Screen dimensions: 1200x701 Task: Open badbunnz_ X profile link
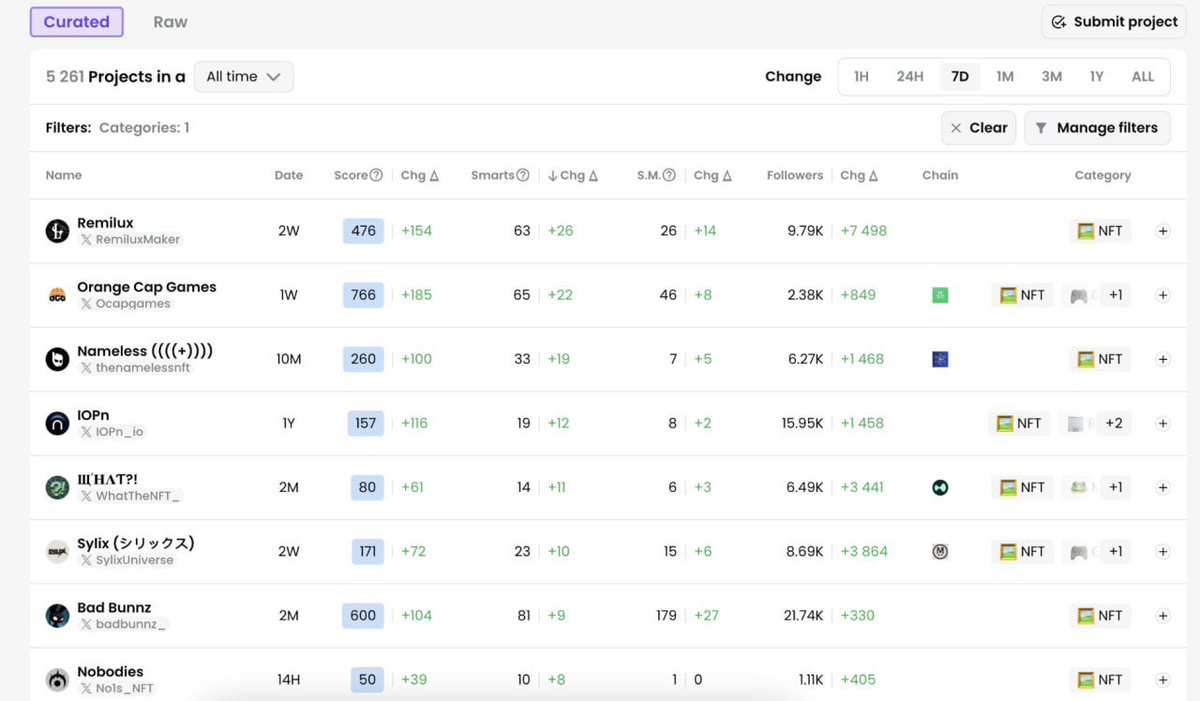pyautogui.click(x=123, y=624)
